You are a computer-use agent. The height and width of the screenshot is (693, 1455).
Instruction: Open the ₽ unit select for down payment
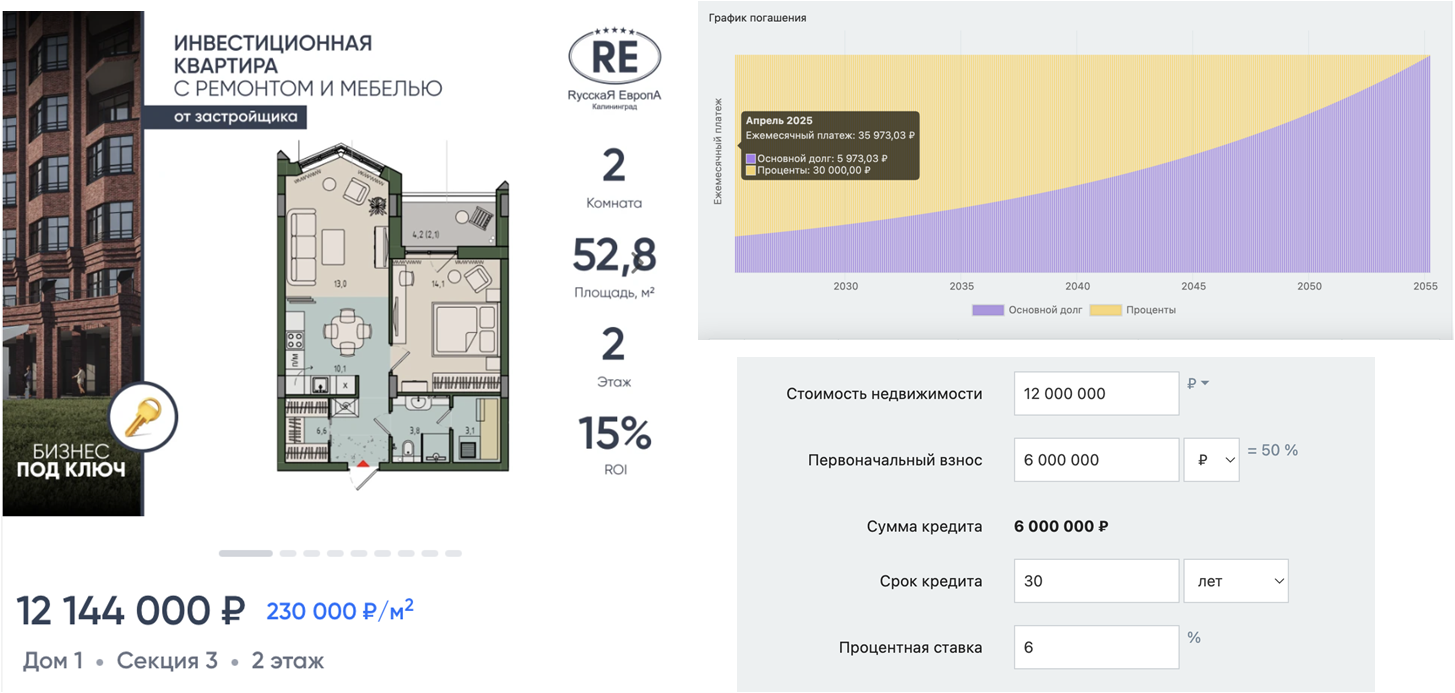point(1212,460)
